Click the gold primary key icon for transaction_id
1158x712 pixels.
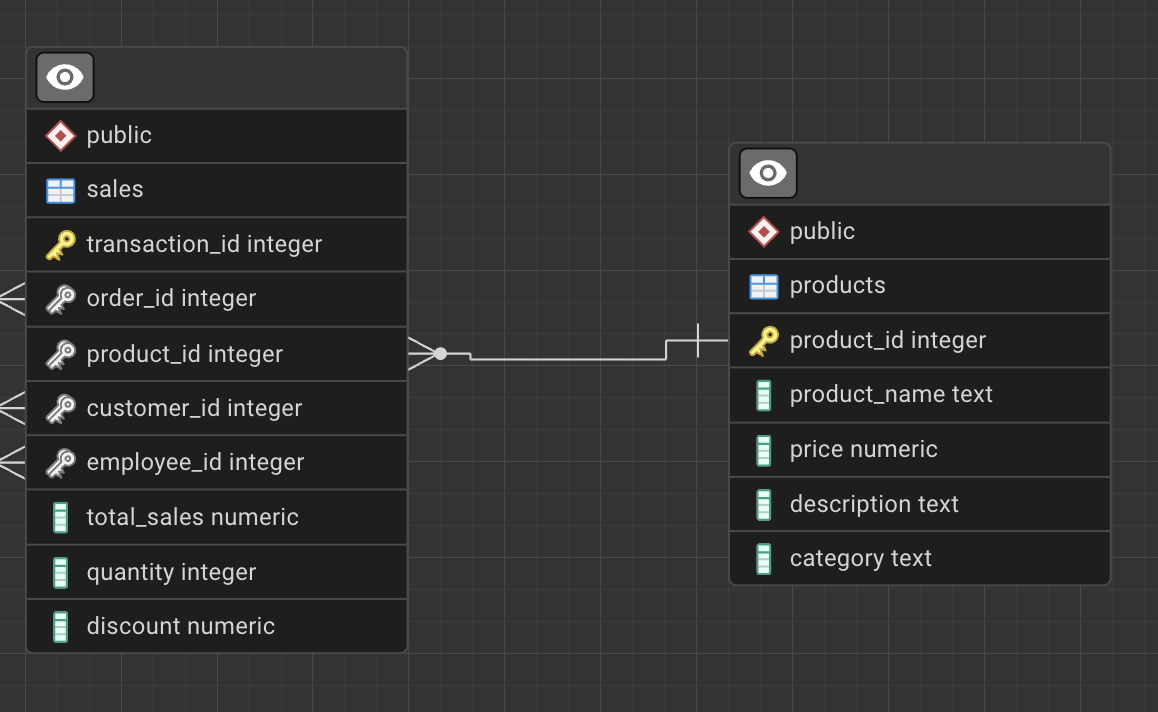pyautogui.click(x=61, y=245)
